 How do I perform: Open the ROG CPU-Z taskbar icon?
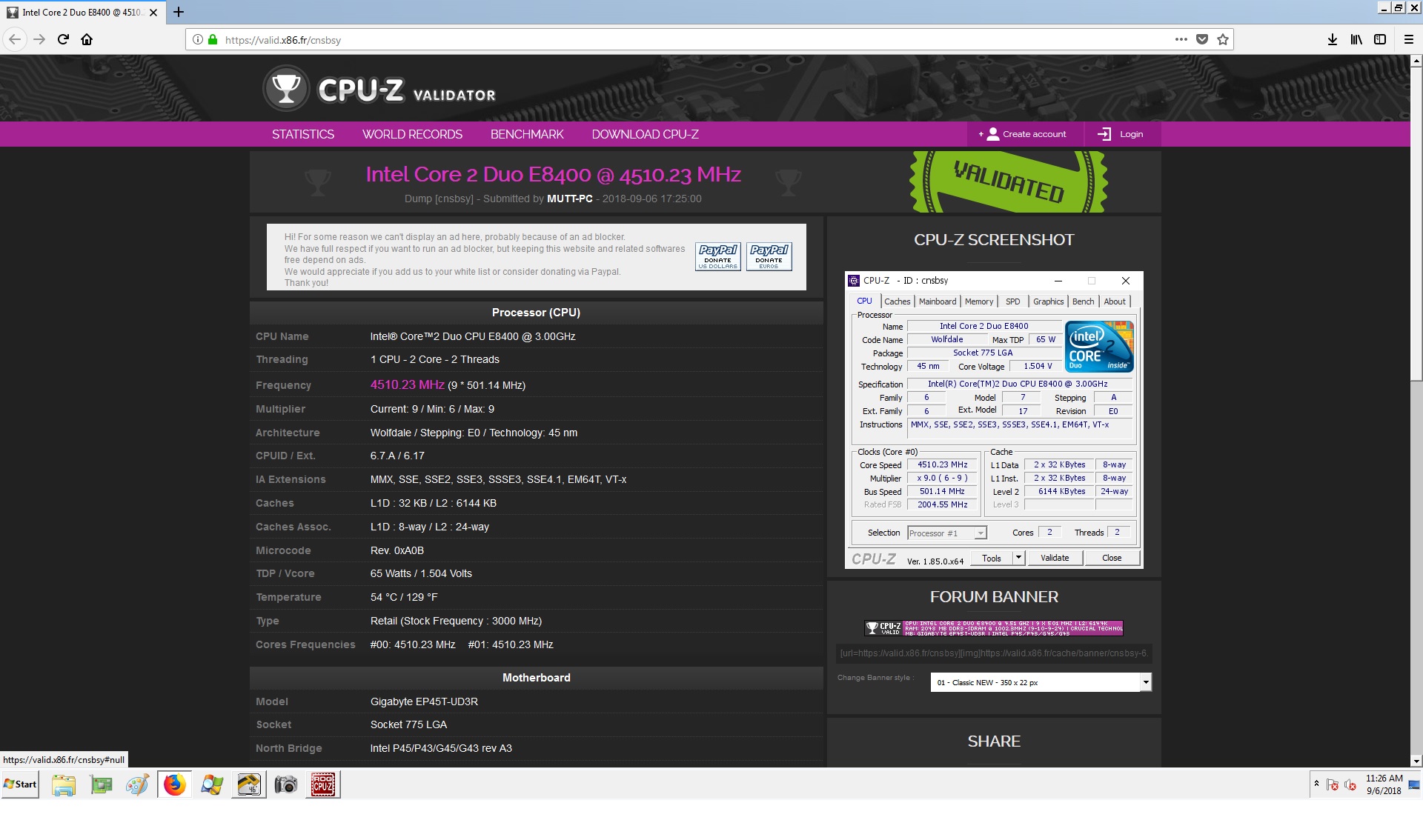[x=322, y=784]
